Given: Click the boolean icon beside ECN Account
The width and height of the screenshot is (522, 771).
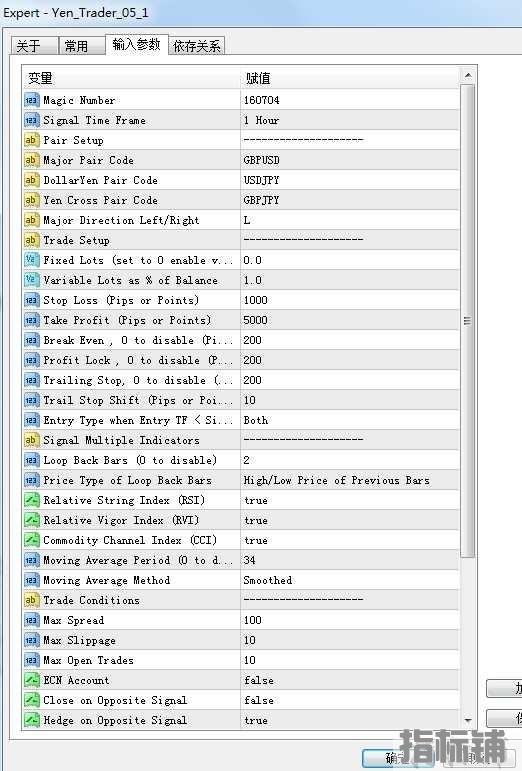Looking at the screenshot, I should (x=31, y=681).
